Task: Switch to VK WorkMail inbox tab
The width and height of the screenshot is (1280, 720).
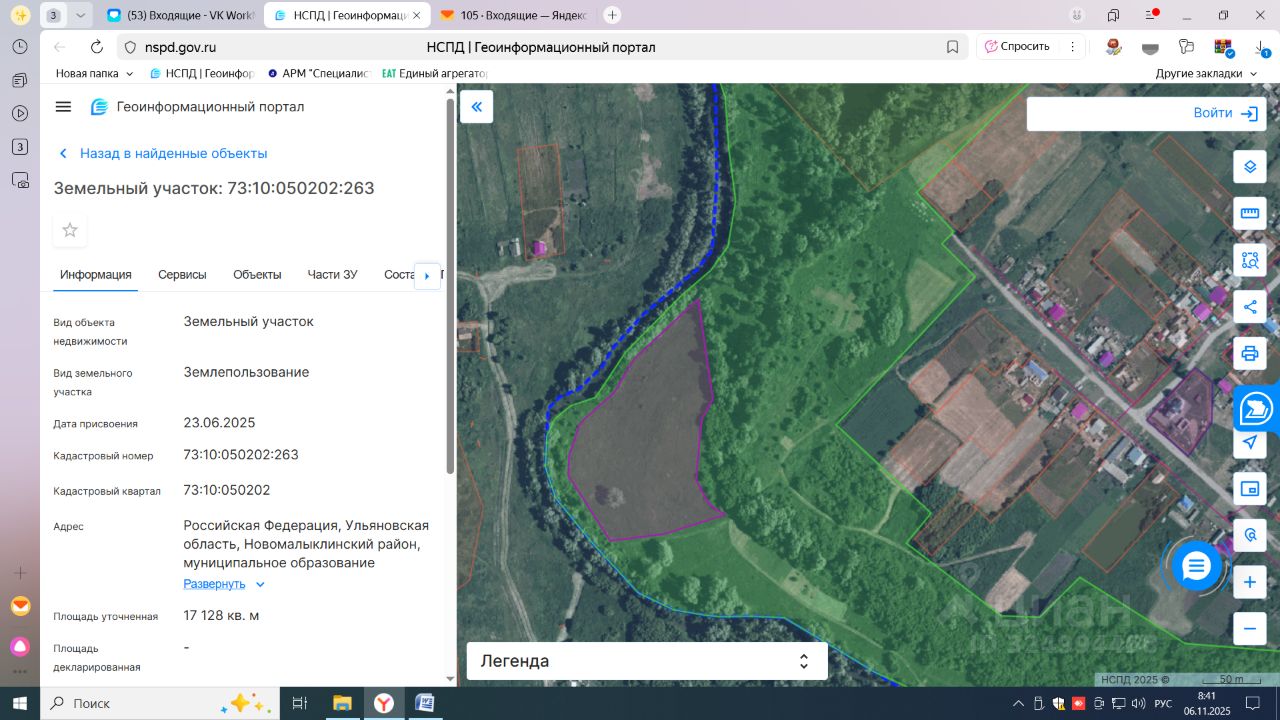Action: click(x=180, y=15)
